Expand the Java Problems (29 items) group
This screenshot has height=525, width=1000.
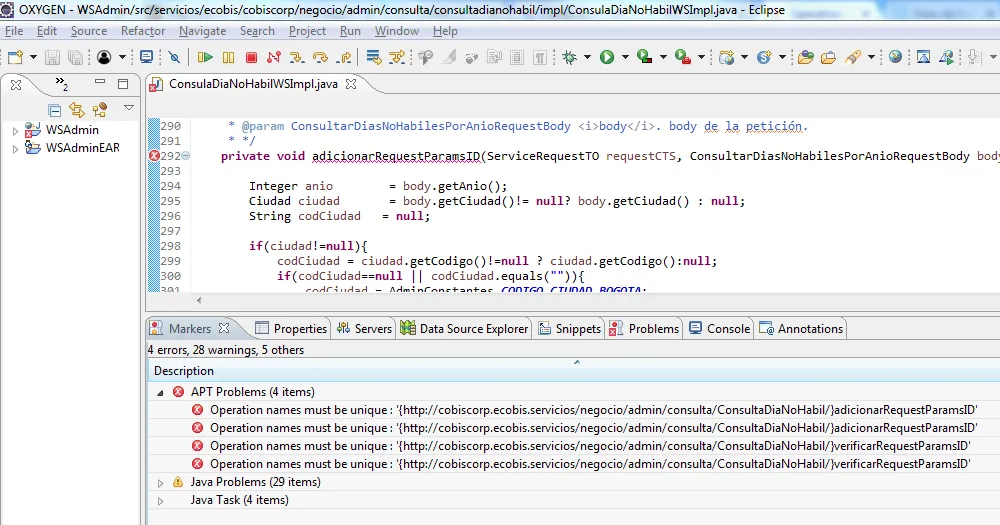click(x=160, y=483)
